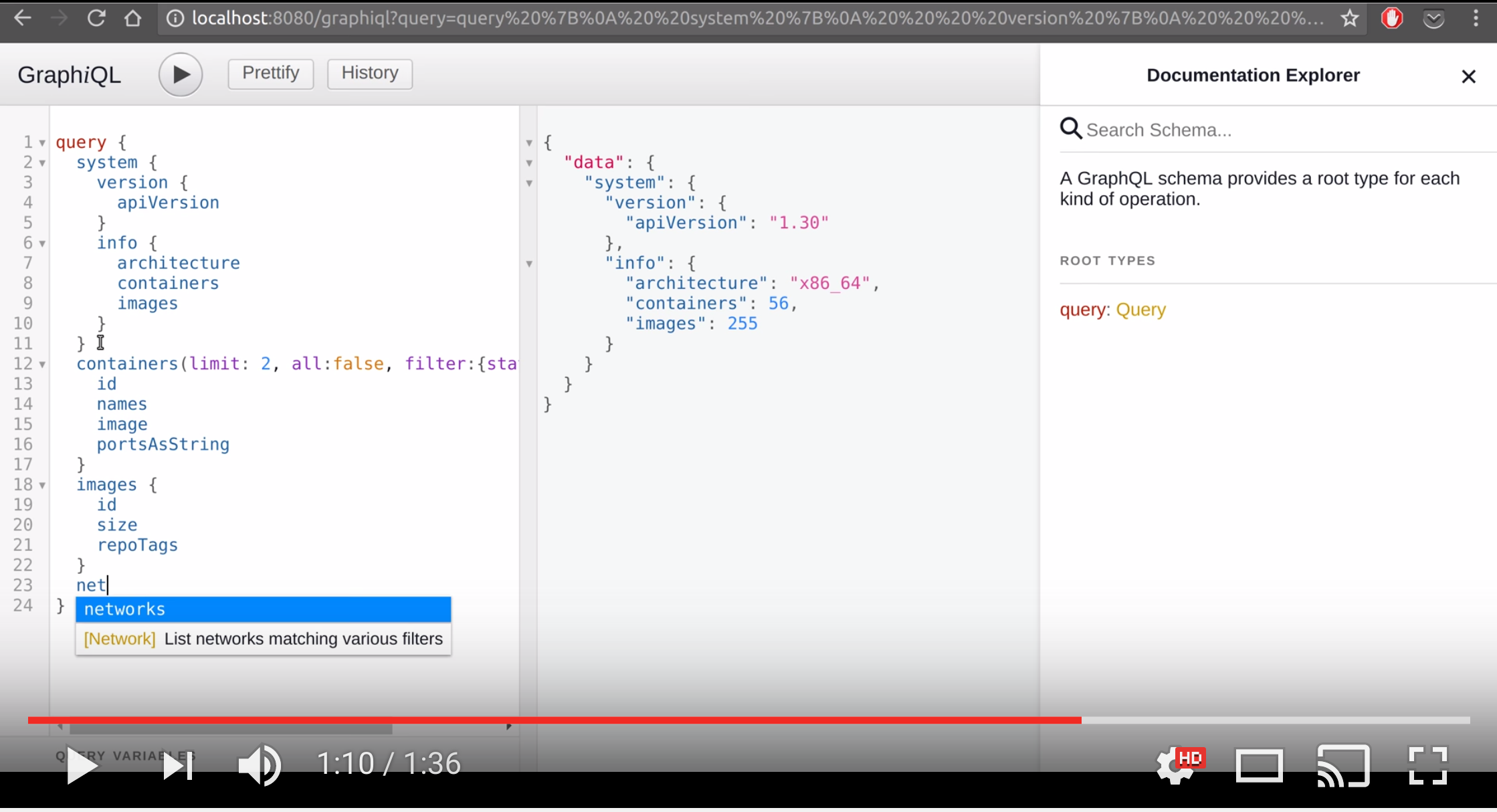Click the cast to TV icon
1497x812 pixels.
tap(1343, 765)
